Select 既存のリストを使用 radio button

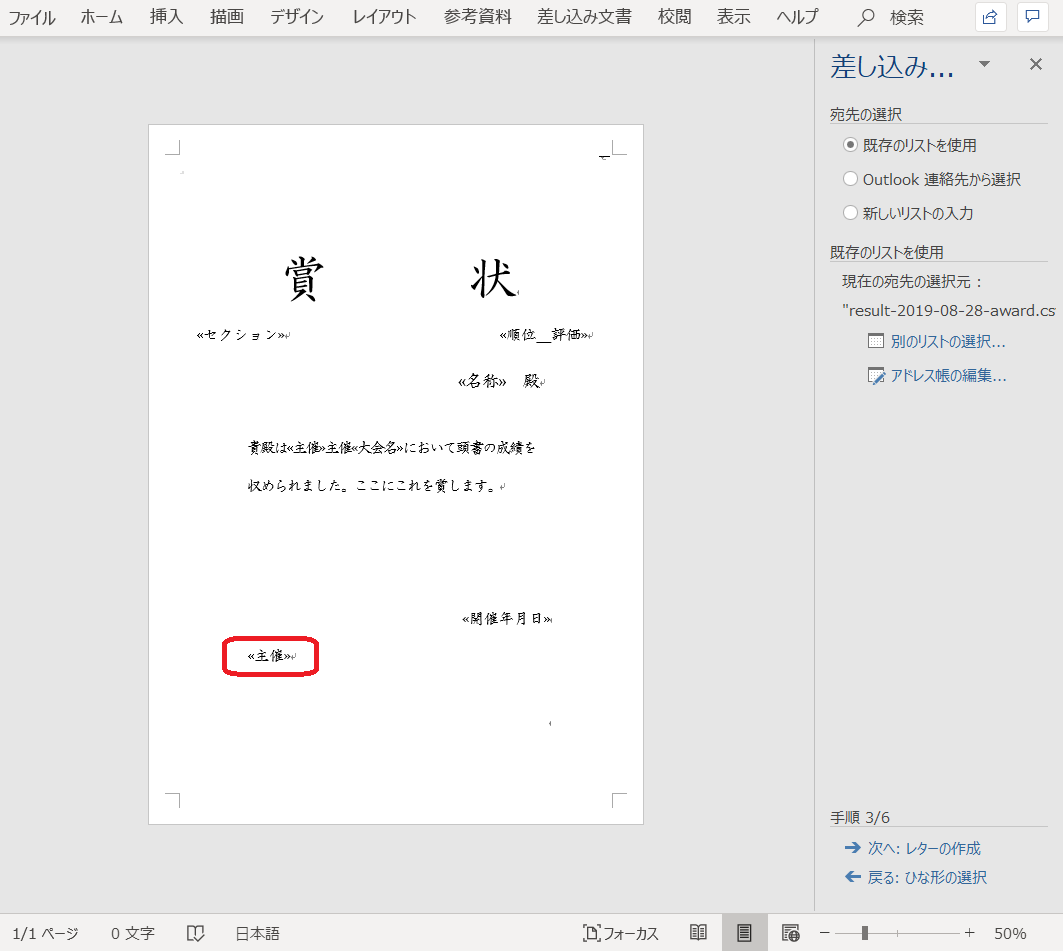pos(851,145)
